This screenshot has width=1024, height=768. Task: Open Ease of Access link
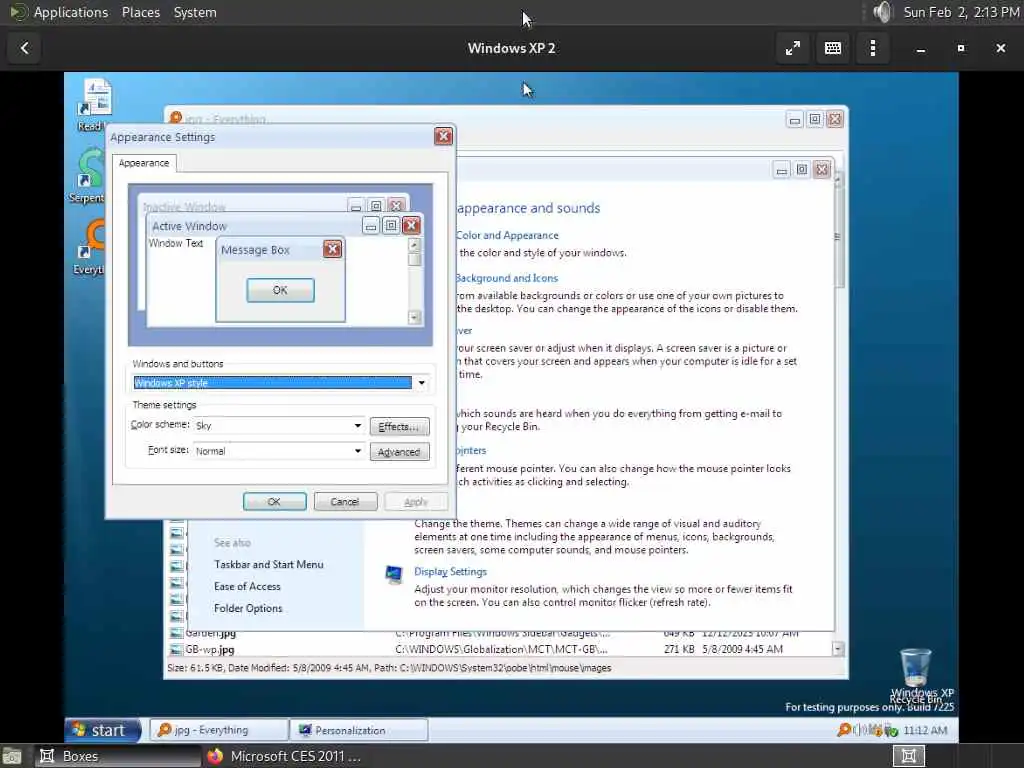[x=248, y=586]
